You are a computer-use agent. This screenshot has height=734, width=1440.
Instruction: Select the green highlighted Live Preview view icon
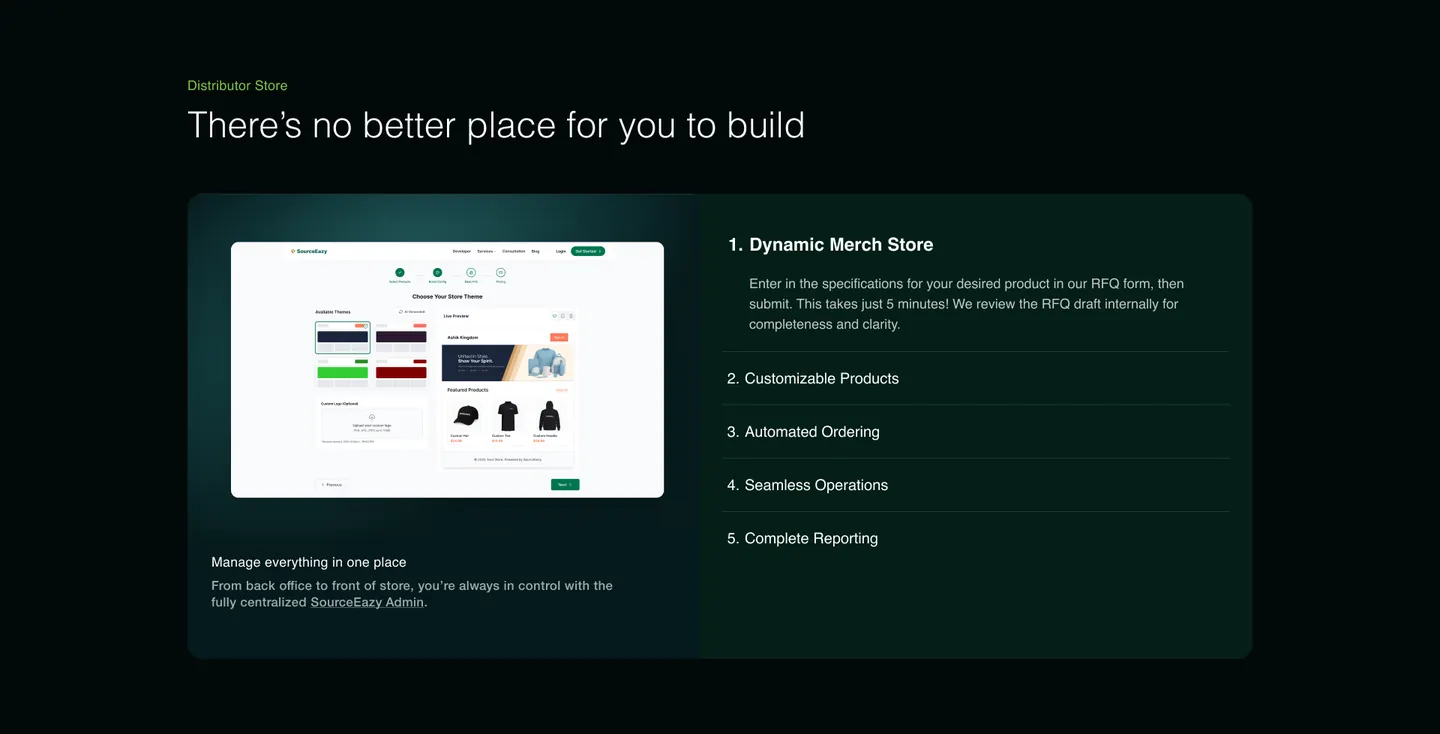[x=555, y=316]
